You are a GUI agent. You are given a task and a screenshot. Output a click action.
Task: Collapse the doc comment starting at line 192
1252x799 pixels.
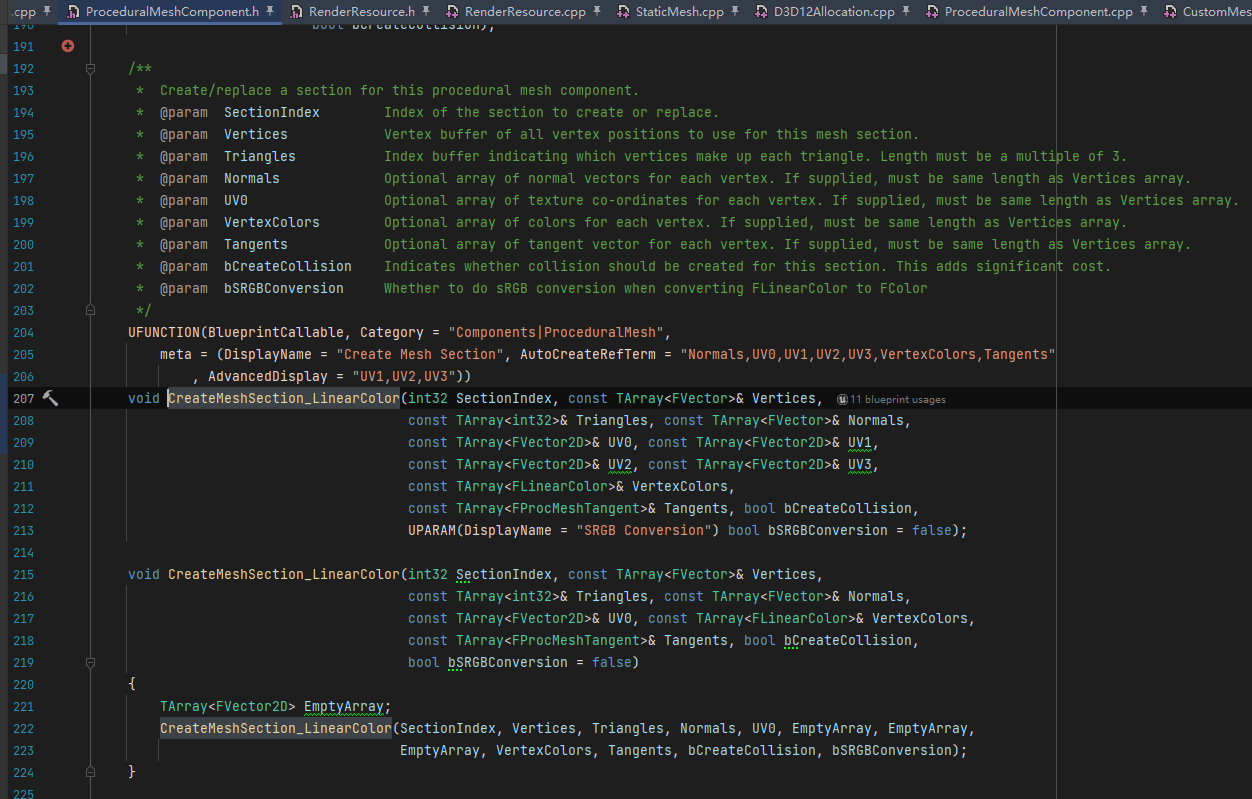point(90,68)
